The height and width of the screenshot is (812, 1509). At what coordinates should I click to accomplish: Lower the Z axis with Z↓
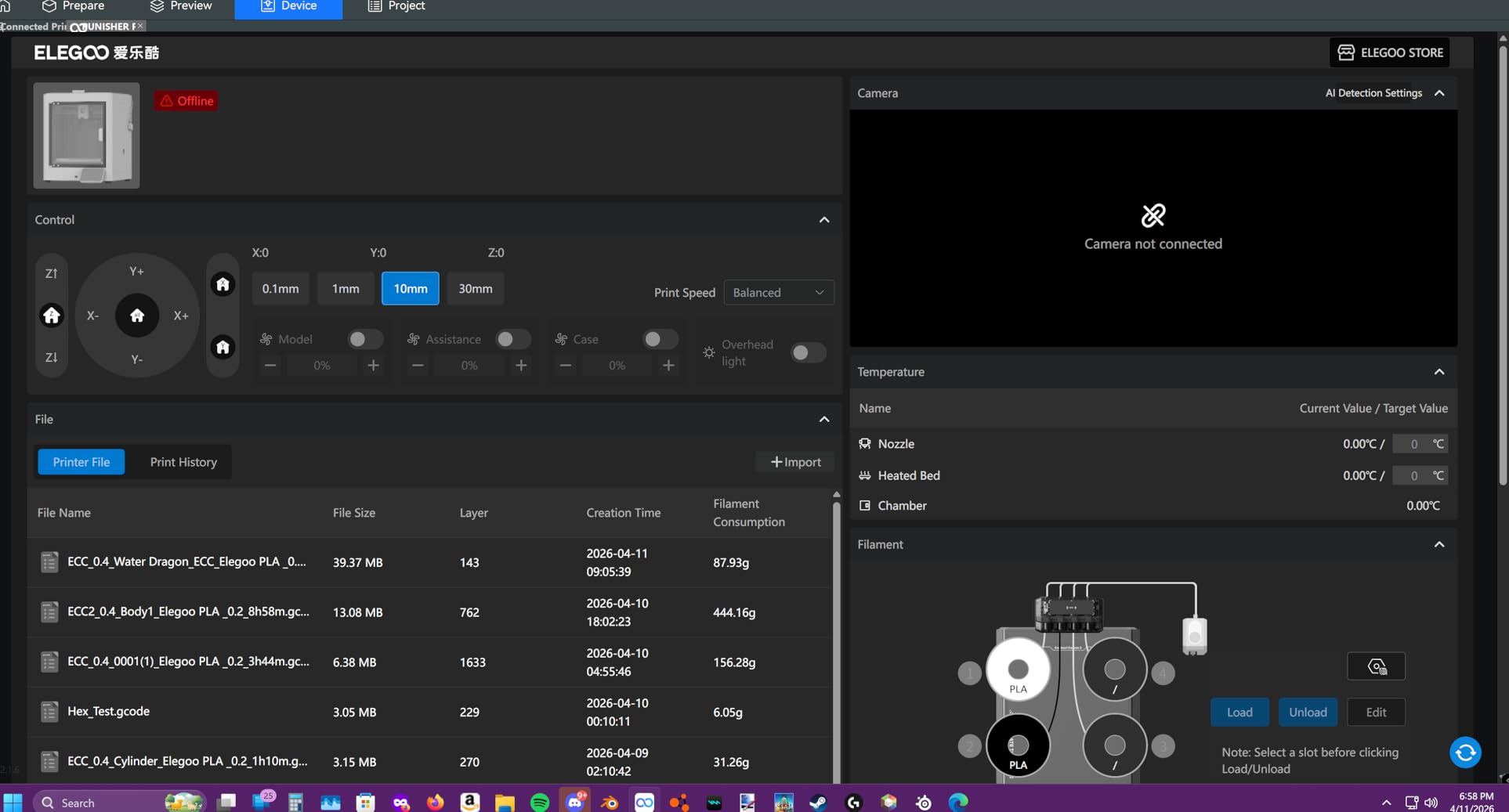point(51,357)
